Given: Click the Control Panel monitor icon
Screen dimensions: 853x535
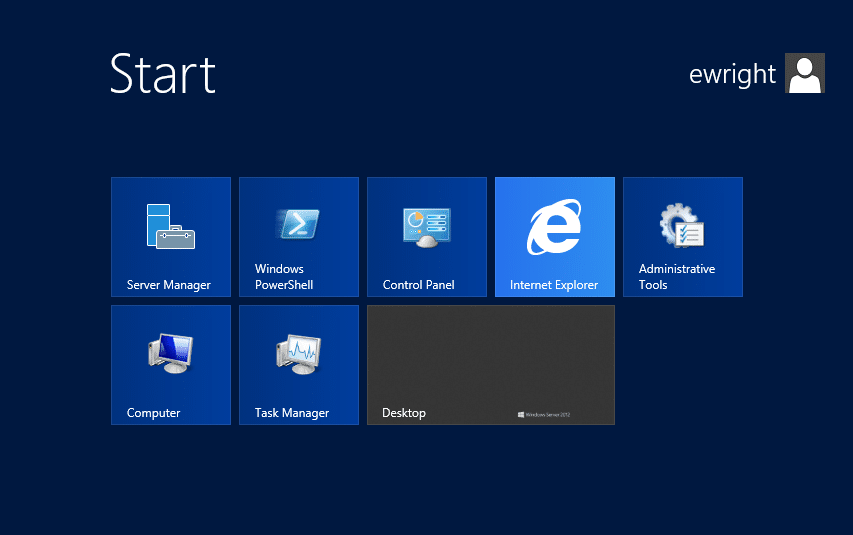Looking at the screenshot, I should 426,227.
